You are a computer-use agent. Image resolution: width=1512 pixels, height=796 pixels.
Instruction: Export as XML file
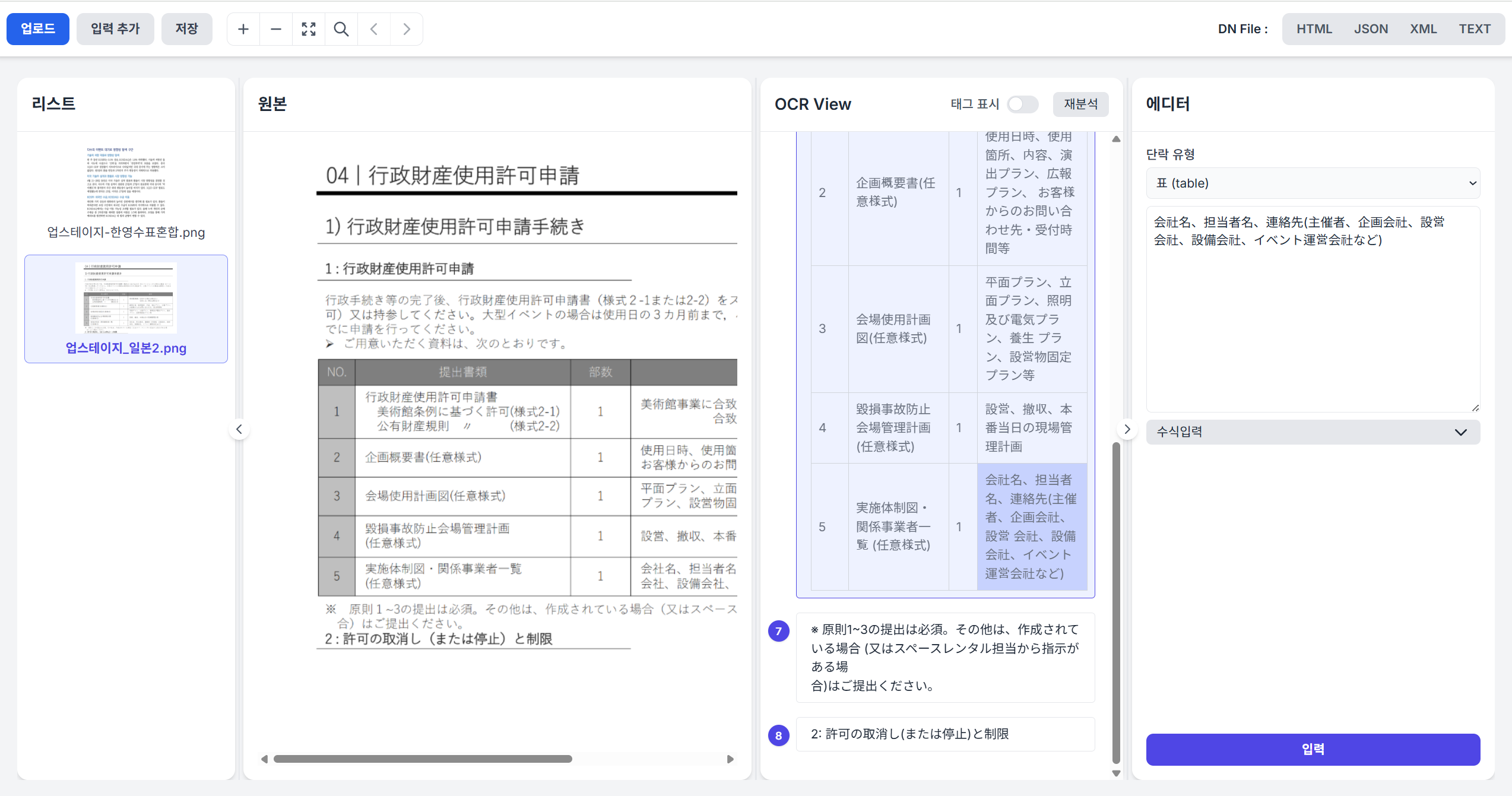click(x=1423, y=29)
